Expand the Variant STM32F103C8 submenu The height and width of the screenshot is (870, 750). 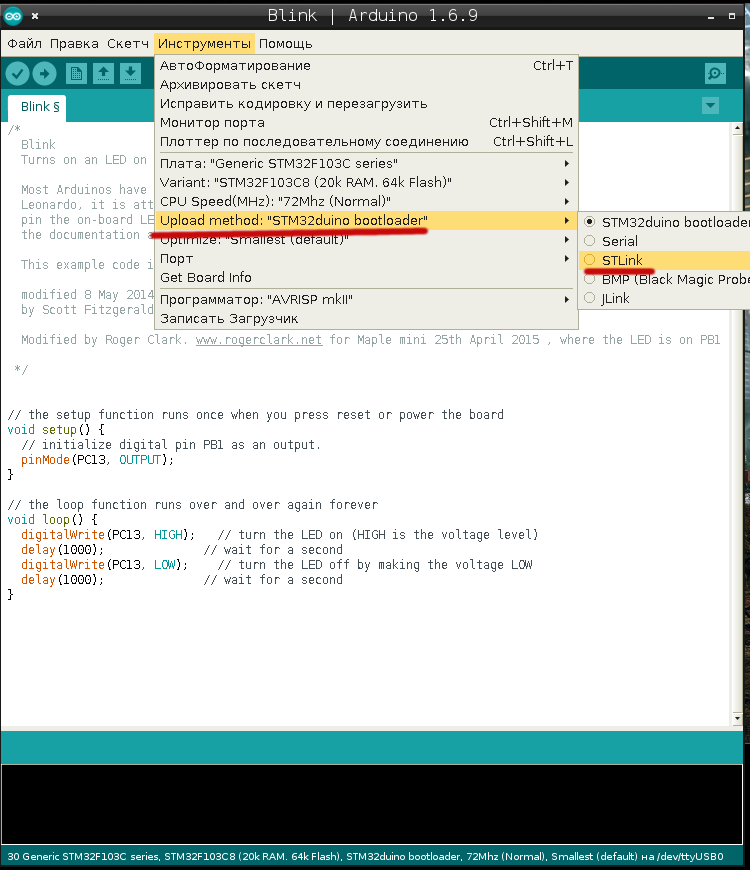[366, 183]
